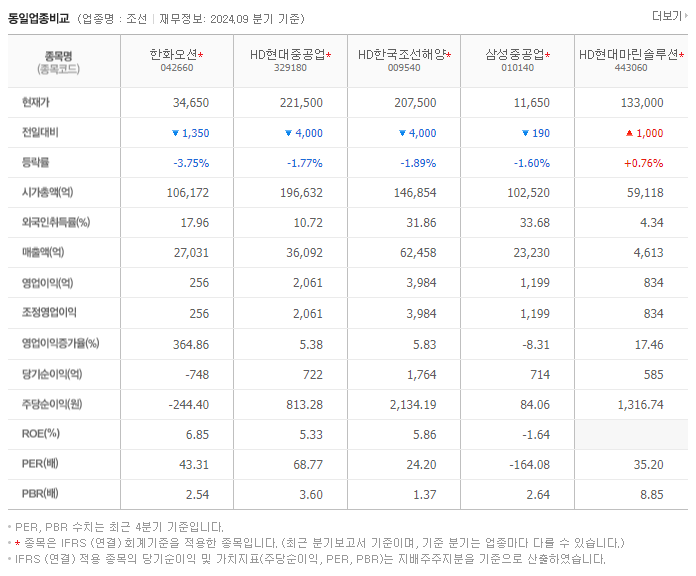Click the -1.77% change rate
Image resolution: width=696 pixels, height=576 pixels.
coord(304,163)
